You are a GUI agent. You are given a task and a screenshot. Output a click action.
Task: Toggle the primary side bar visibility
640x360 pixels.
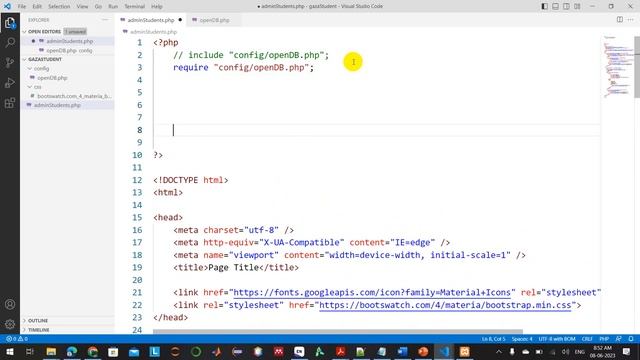(x=544, y=6)
